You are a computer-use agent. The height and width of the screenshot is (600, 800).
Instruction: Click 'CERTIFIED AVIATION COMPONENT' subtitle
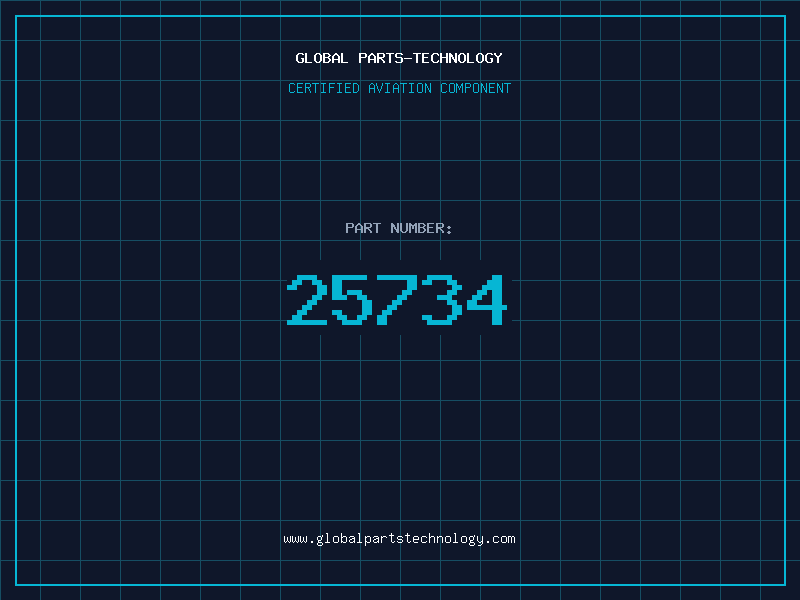(399, 88)
